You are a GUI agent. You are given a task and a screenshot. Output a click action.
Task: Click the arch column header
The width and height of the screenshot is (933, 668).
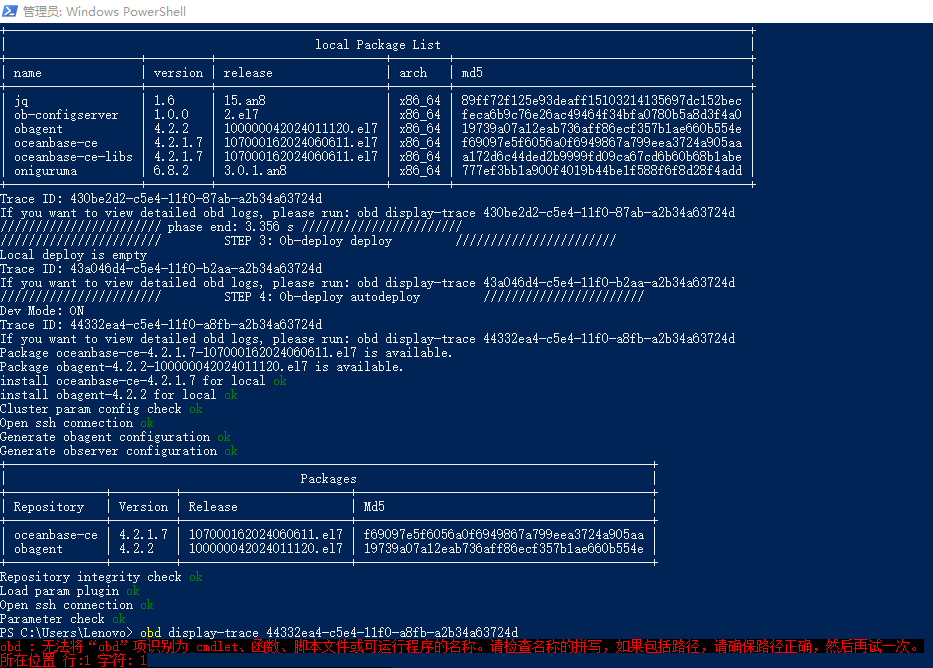pos(413,73)
